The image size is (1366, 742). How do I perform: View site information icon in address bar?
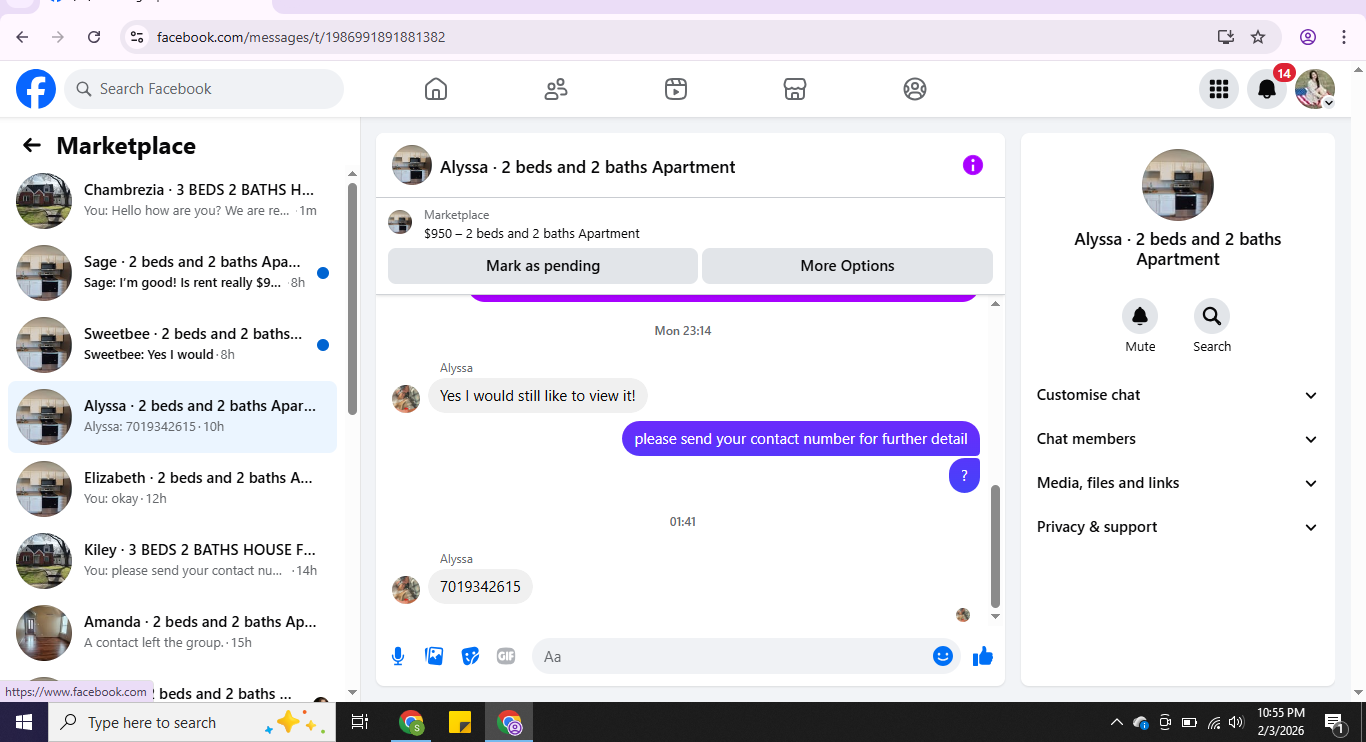pyautogui.click(x=138, y=37)
